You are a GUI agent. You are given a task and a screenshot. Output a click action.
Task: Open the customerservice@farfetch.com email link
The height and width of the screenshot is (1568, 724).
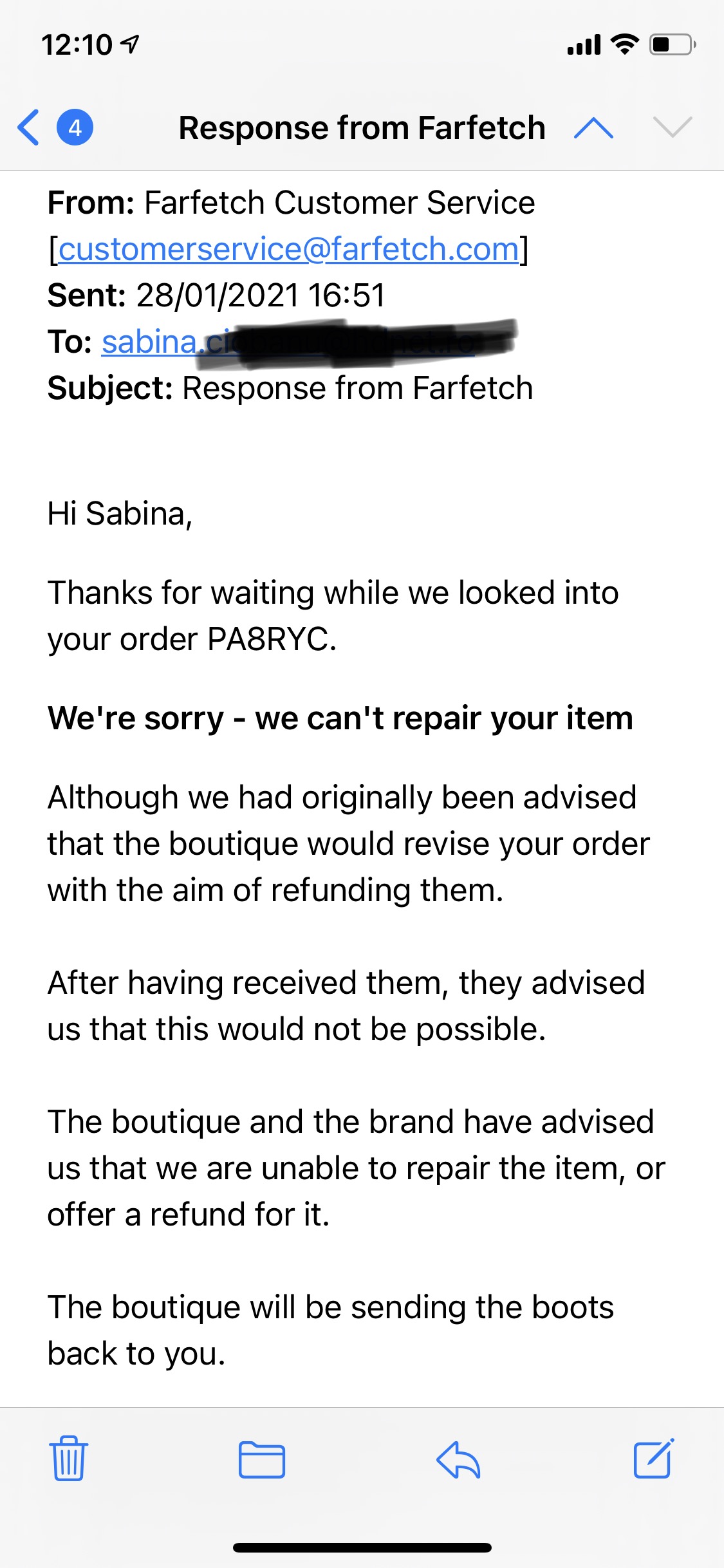(288, 249)
